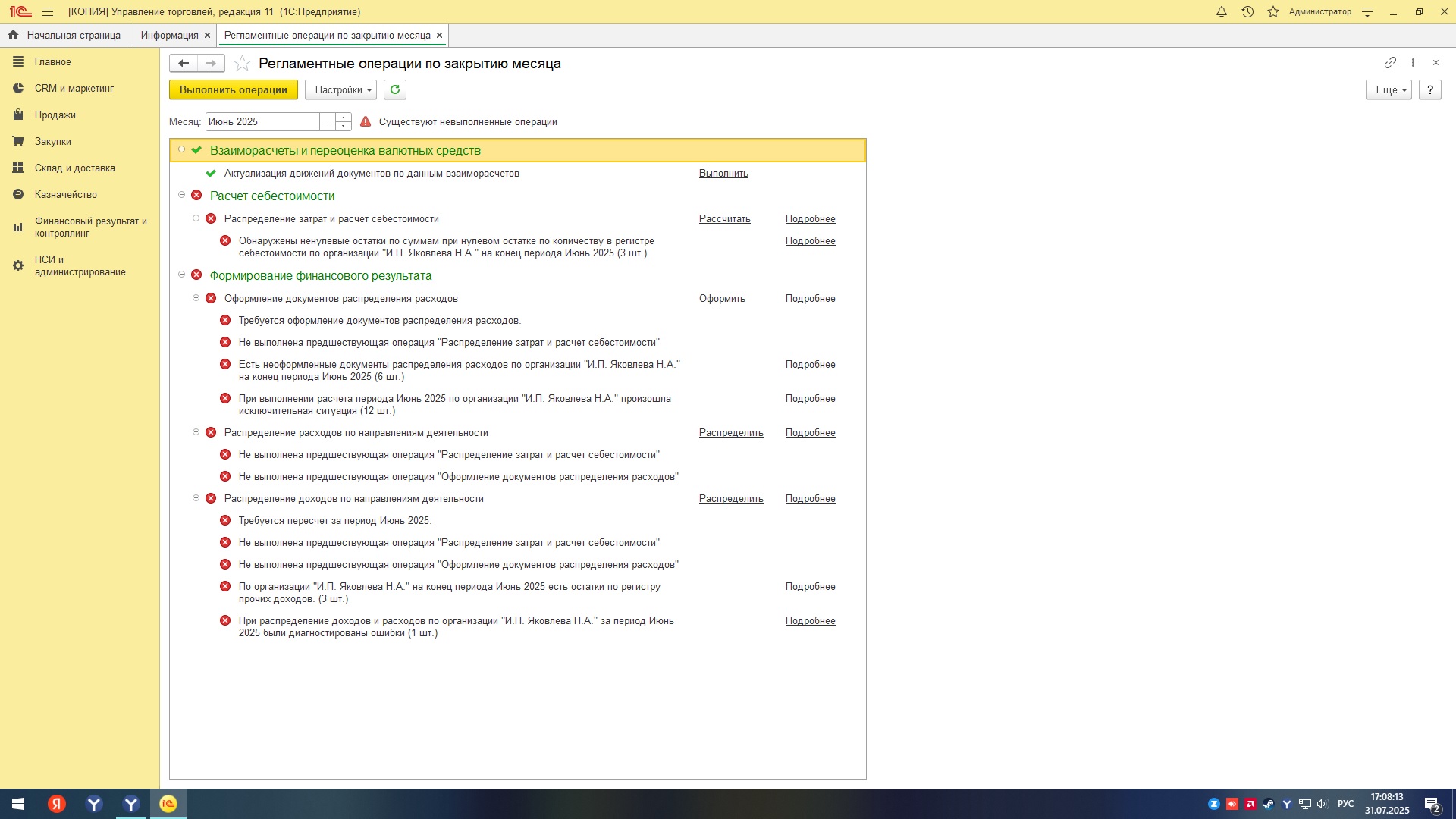Collapse the Формирование финансового результата group

pos(181,275)
